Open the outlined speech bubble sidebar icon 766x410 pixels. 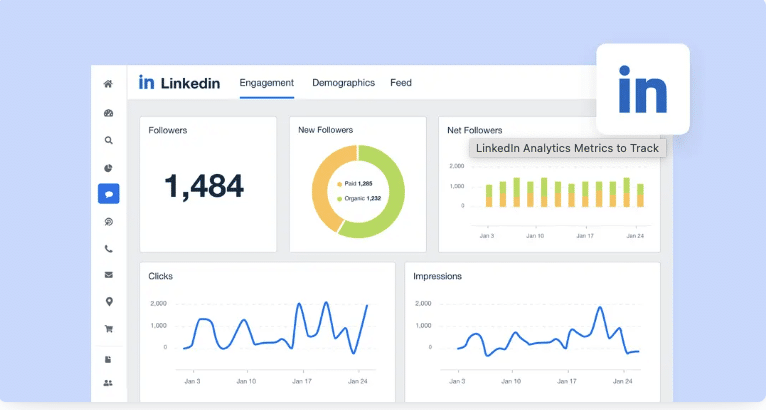pyautogui.click(x=108, y=222)
